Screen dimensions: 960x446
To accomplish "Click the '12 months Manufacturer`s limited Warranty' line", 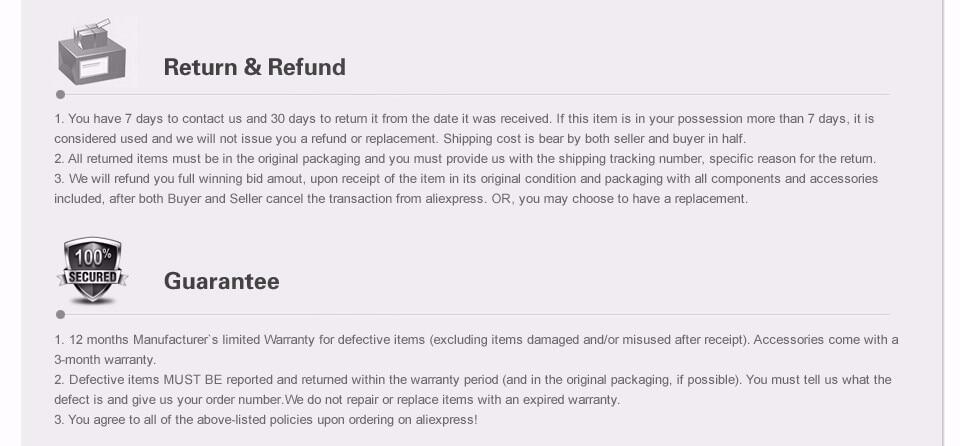I will click(x=476, y=339).
